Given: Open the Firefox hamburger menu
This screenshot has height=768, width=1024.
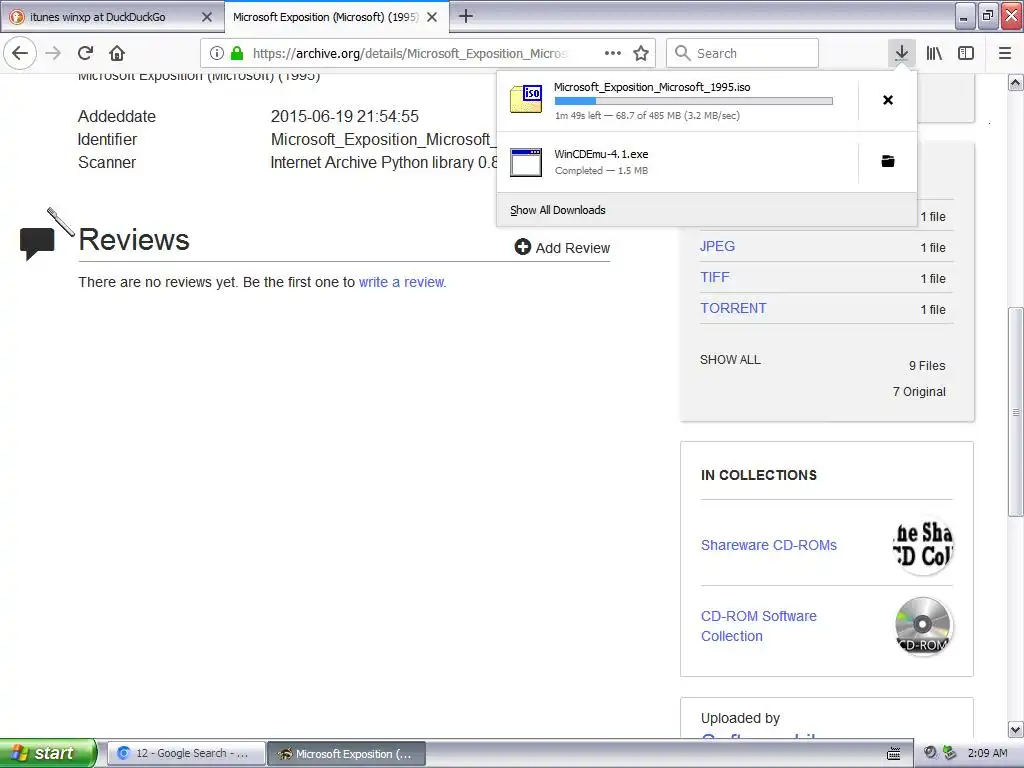Looking at the screenshot, I should point(1005,53).
